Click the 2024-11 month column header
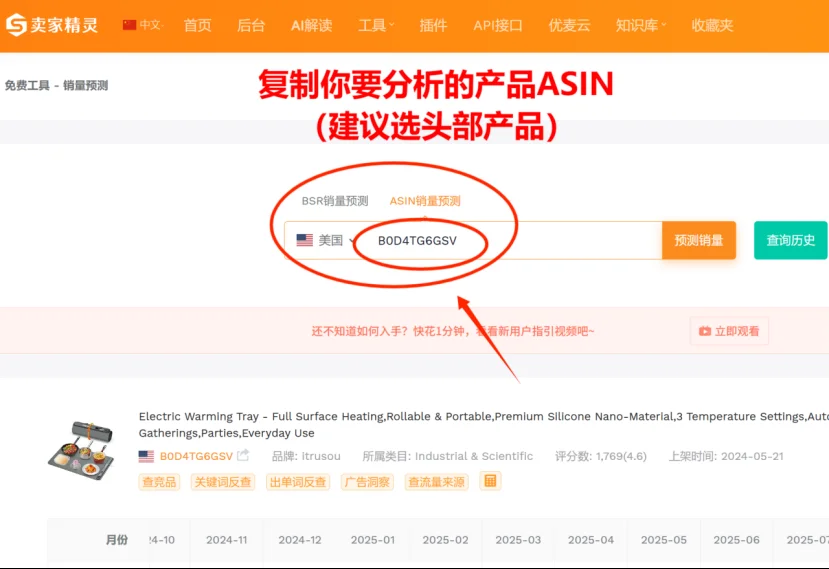This screenshot has width=829, height=569. pyautogui.click(x=226, y=540)
